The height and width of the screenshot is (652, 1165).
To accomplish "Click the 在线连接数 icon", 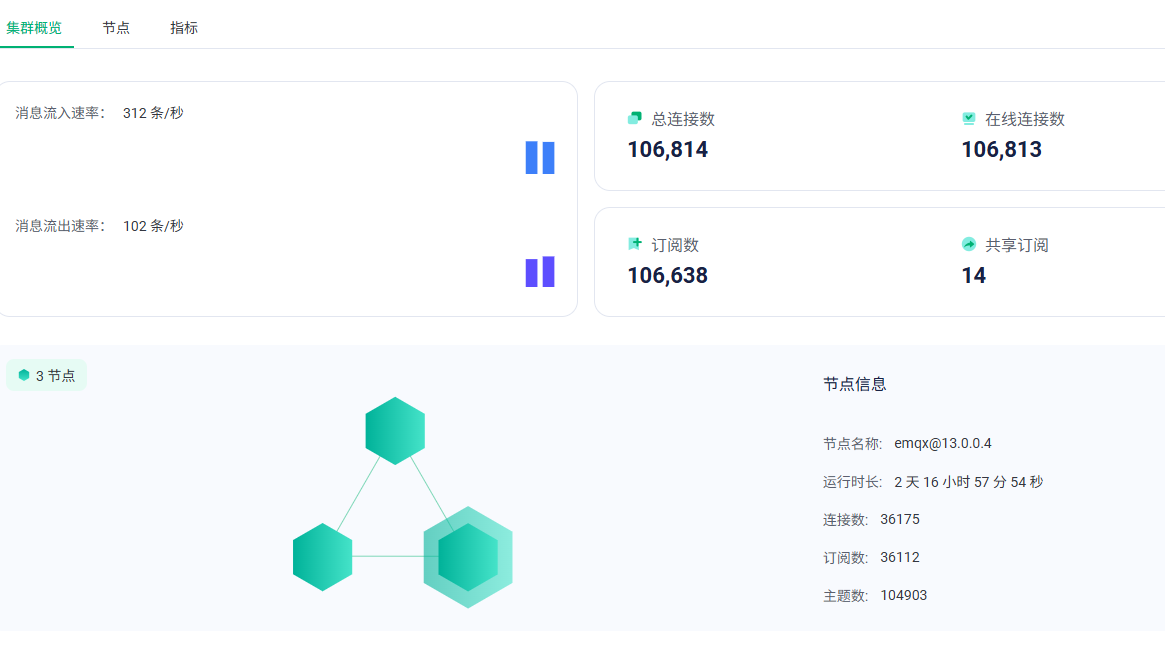I will coord(969,118).
